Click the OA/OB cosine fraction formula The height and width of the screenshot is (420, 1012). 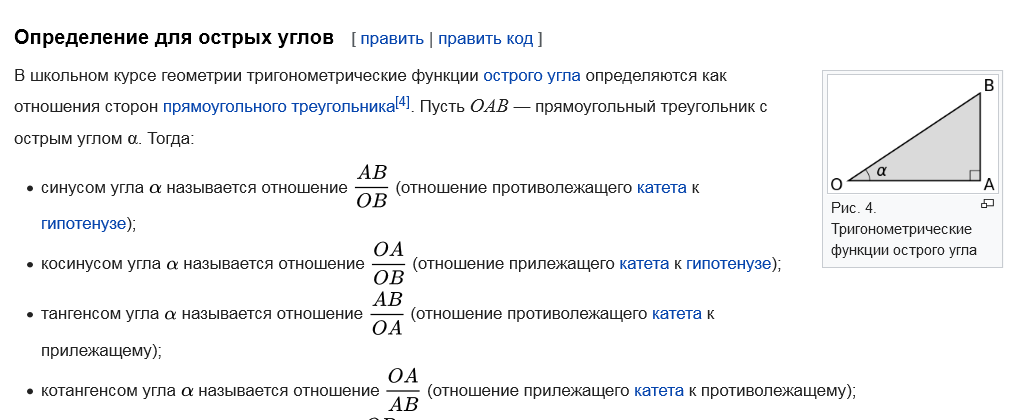tap(388, 263)
